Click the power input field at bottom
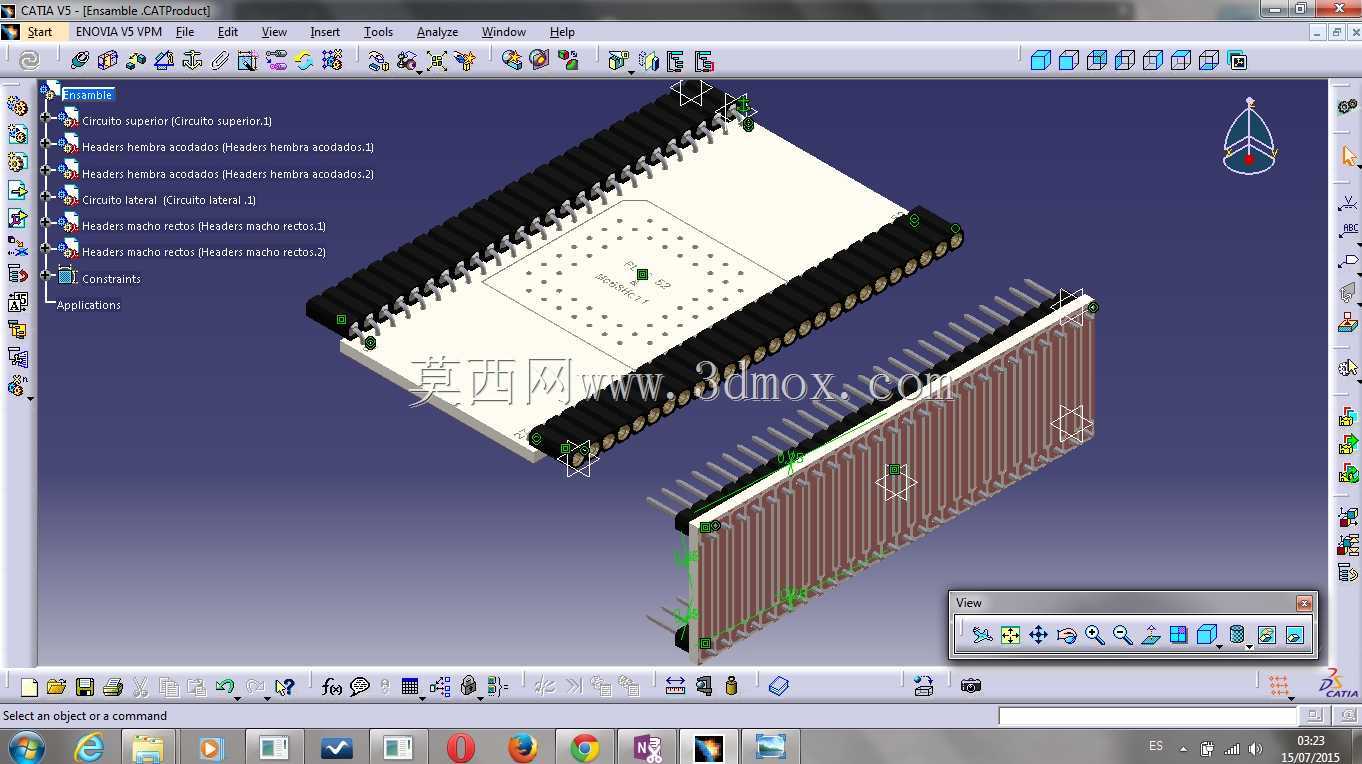 tap(1147, 716)
